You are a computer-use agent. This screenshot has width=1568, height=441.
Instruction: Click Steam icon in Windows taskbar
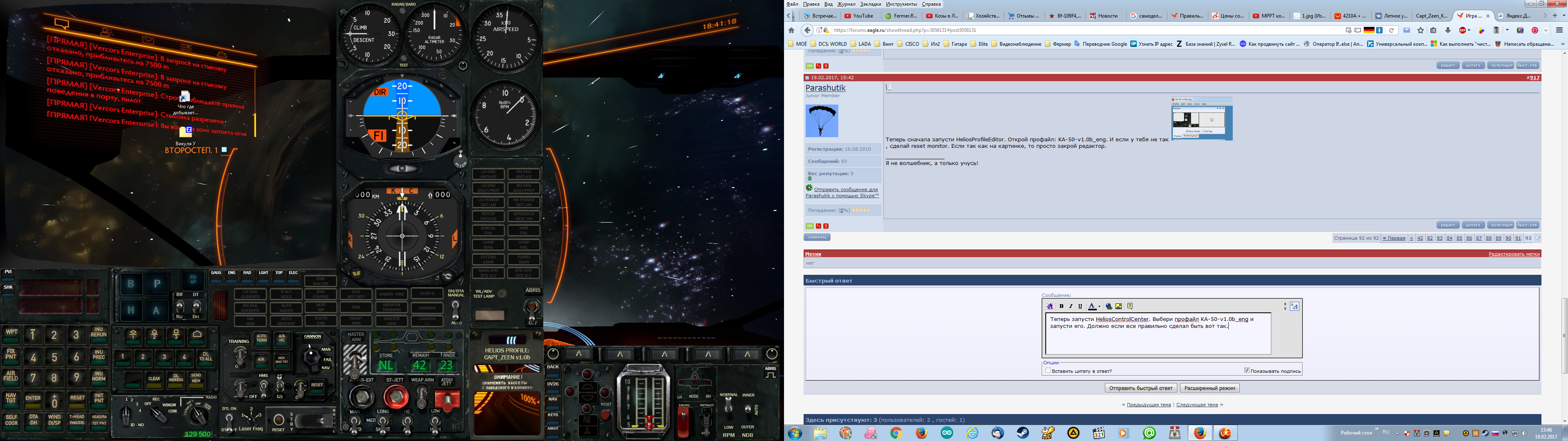(x=1022, y=433)
